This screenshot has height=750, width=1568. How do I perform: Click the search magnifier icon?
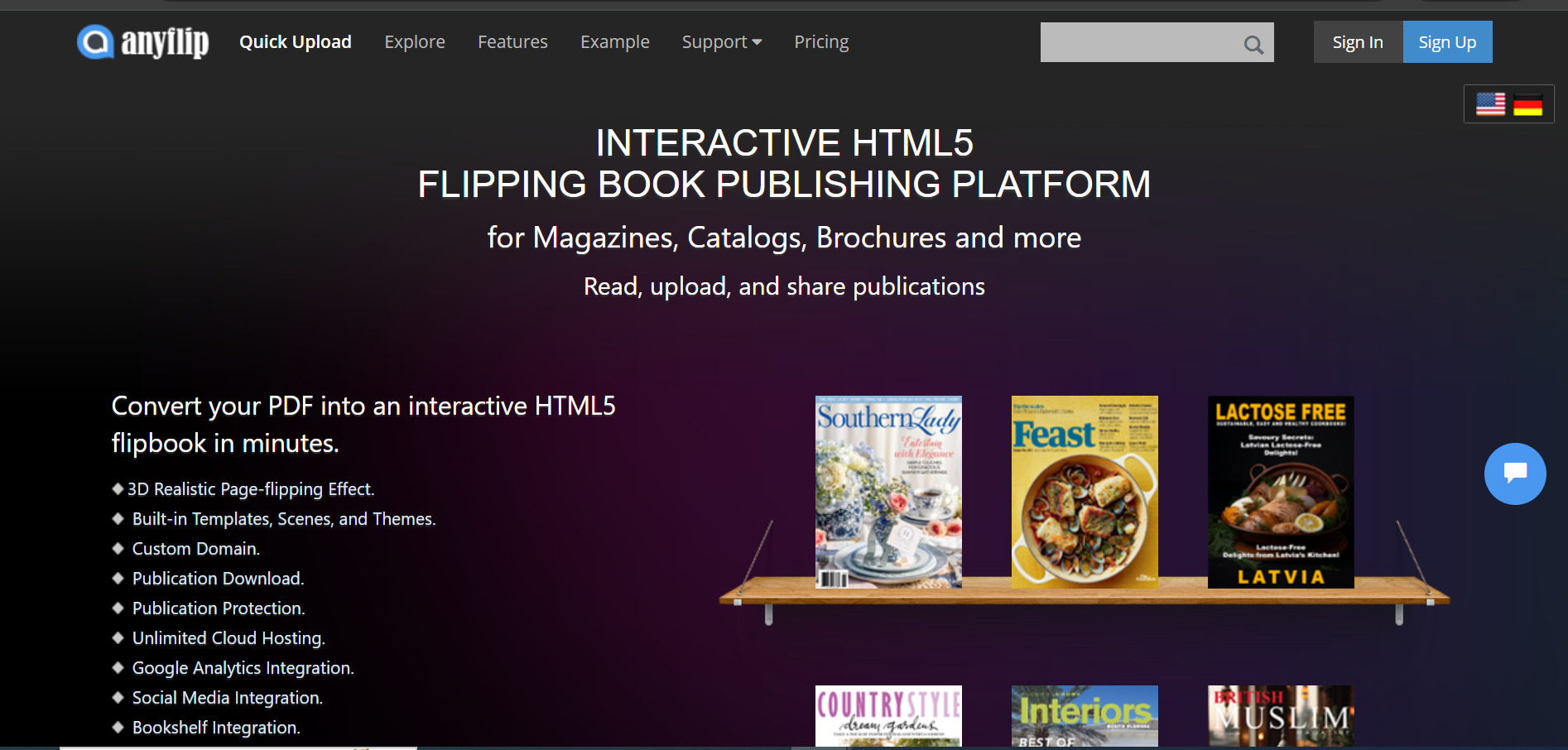[x=1252, y=44]
